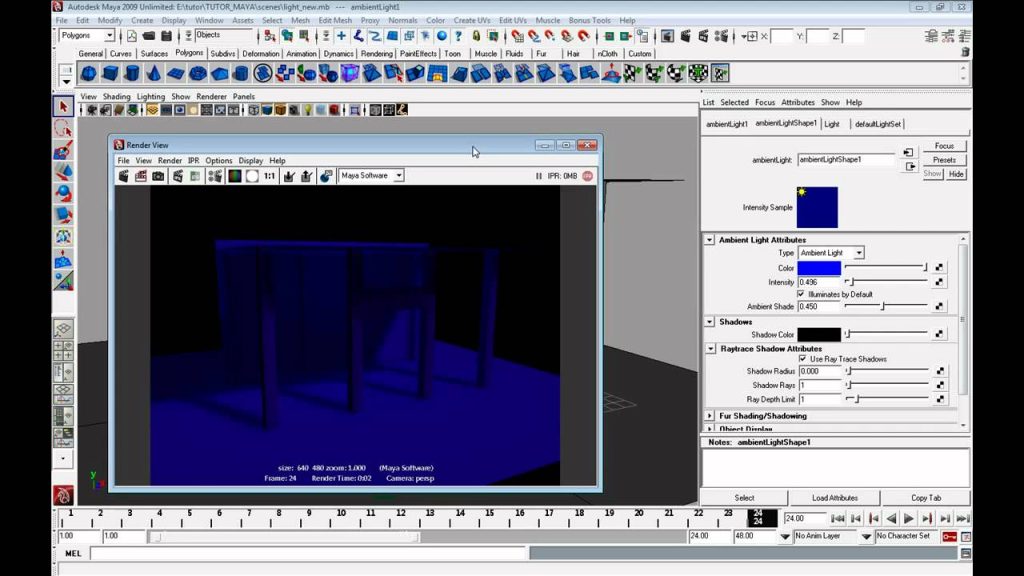Click Render Region icon in Render View
1024x576 pixels.
pyautogui.click(x=140, y=176)
